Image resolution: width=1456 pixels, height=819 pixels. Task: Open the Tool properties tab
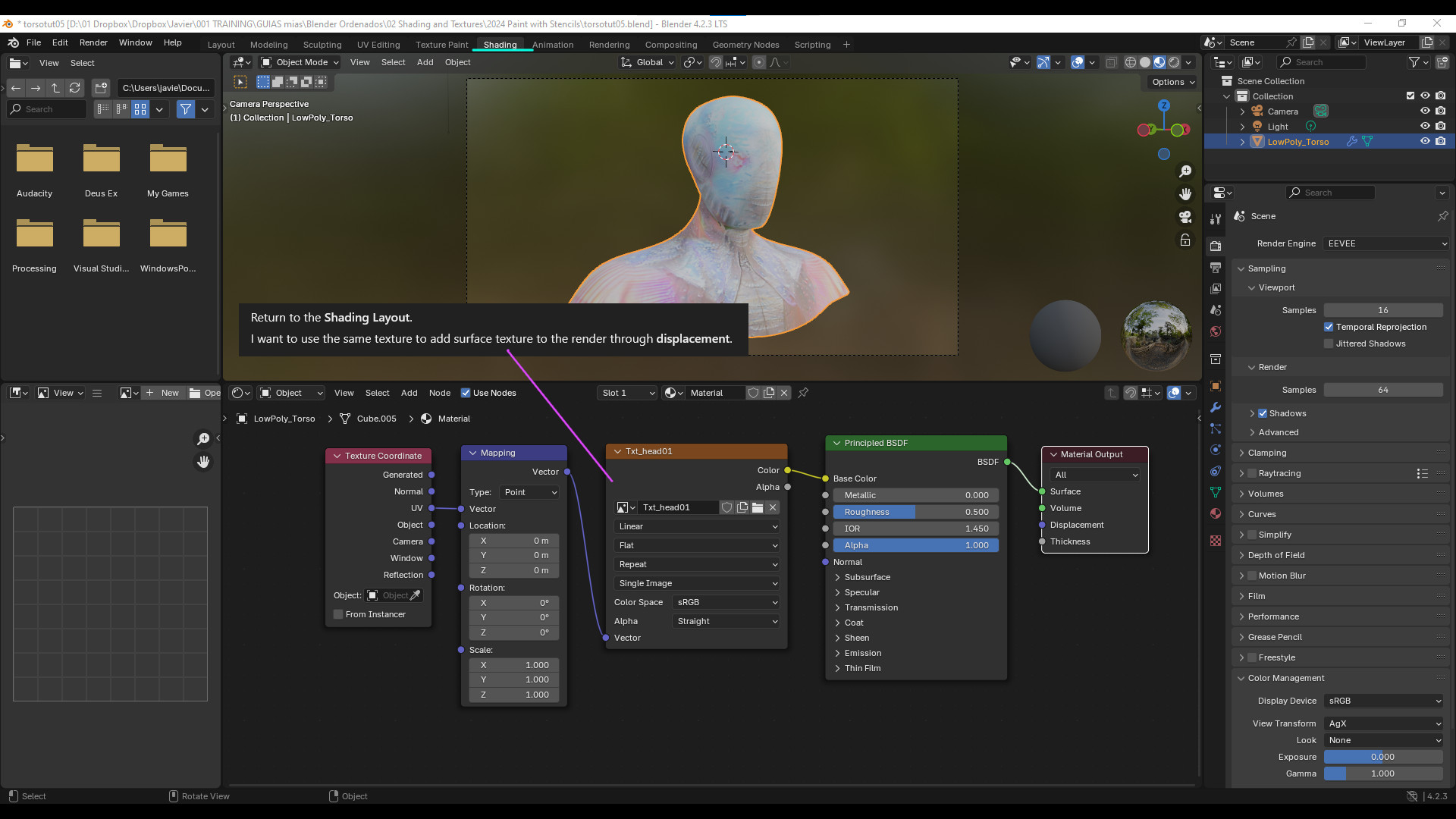(x=1216, y=219)
